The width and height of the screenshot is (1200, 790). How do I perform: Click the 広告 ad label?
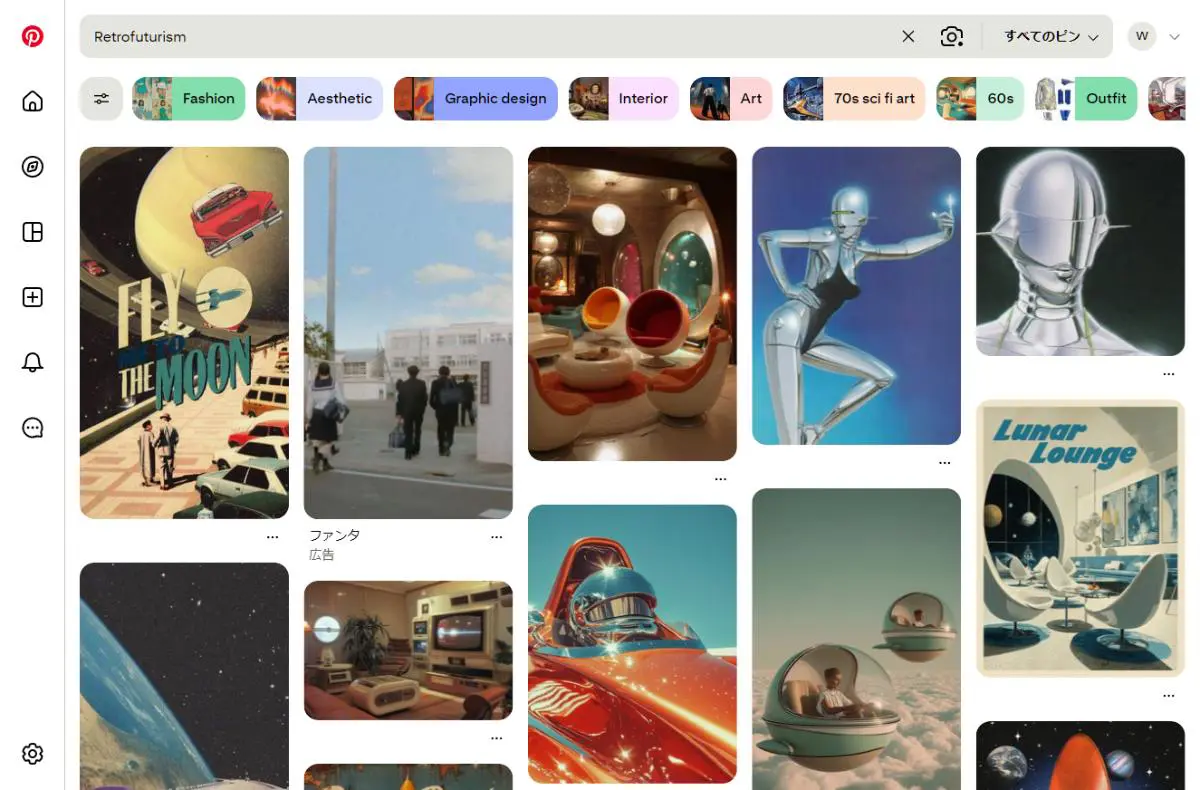(x=321, y=554)
